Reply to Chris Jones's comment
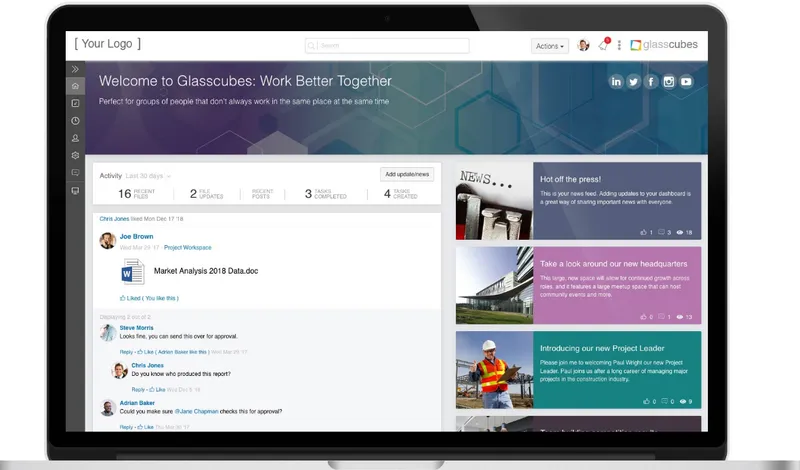The height and width of the screenshot is (470, 800). pyautogui.click(x=138, y=389)
